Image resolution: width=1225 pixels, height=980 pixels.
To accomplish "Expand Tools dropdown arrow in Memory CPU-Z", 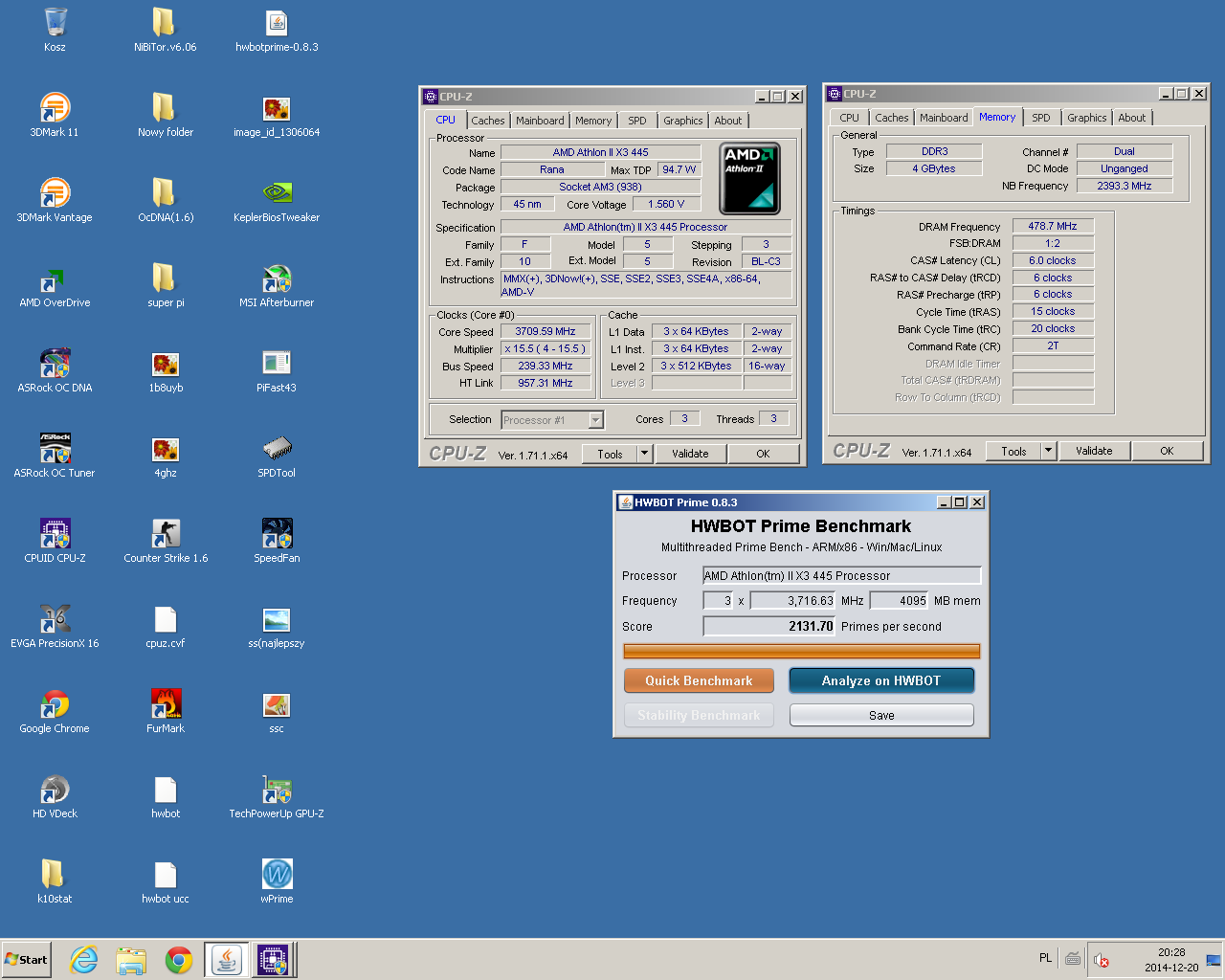I will pyautogui.click(x=1048, y=451).
